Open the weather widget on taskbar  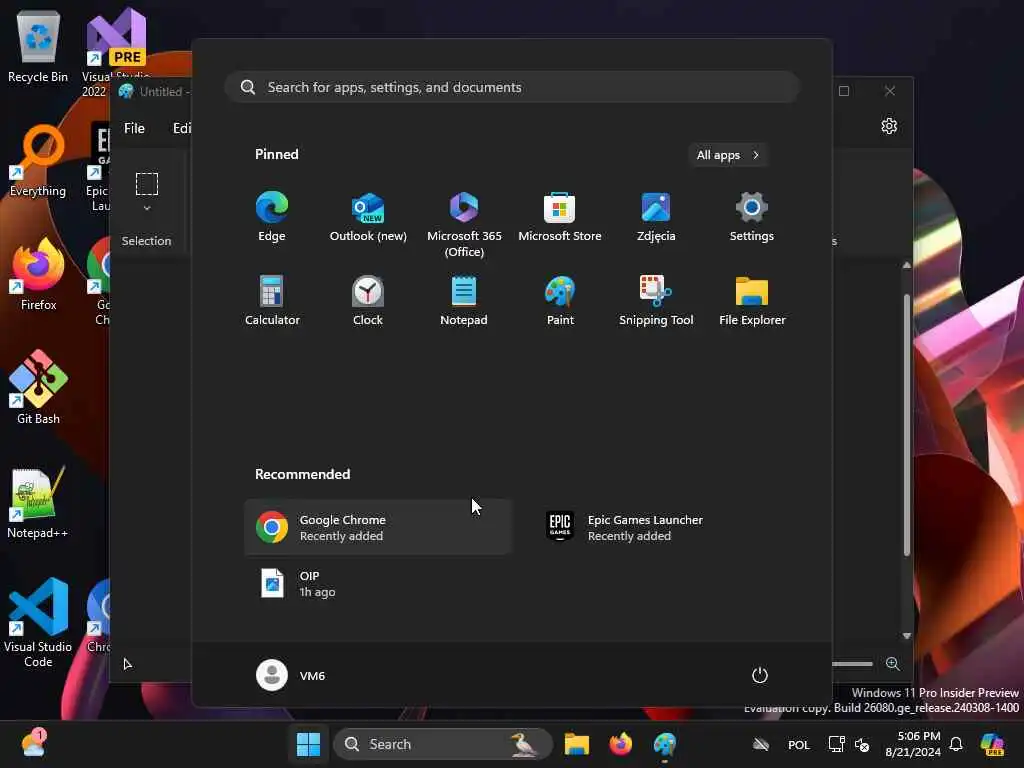coord(33,743)
